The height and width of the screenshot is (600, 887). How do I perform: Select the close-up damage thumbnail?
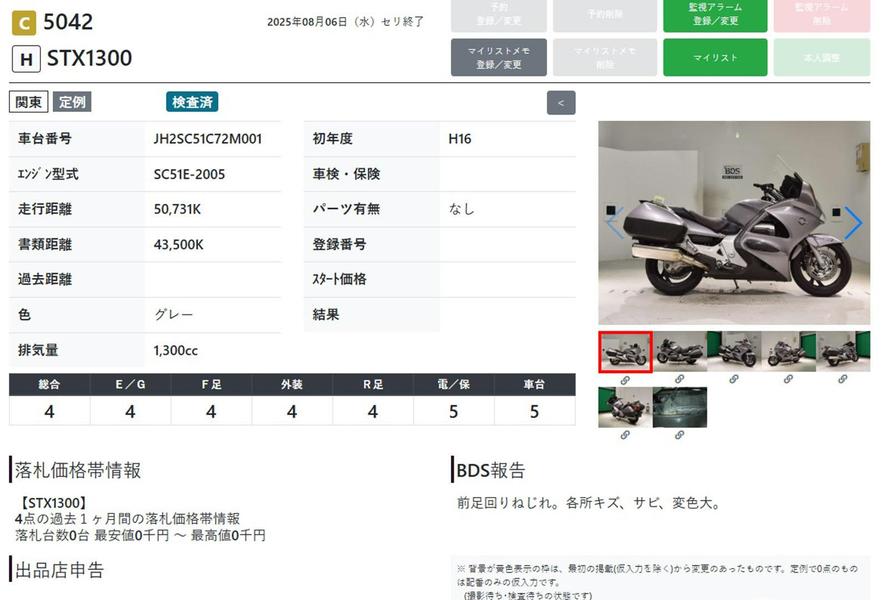pos(679,407)
